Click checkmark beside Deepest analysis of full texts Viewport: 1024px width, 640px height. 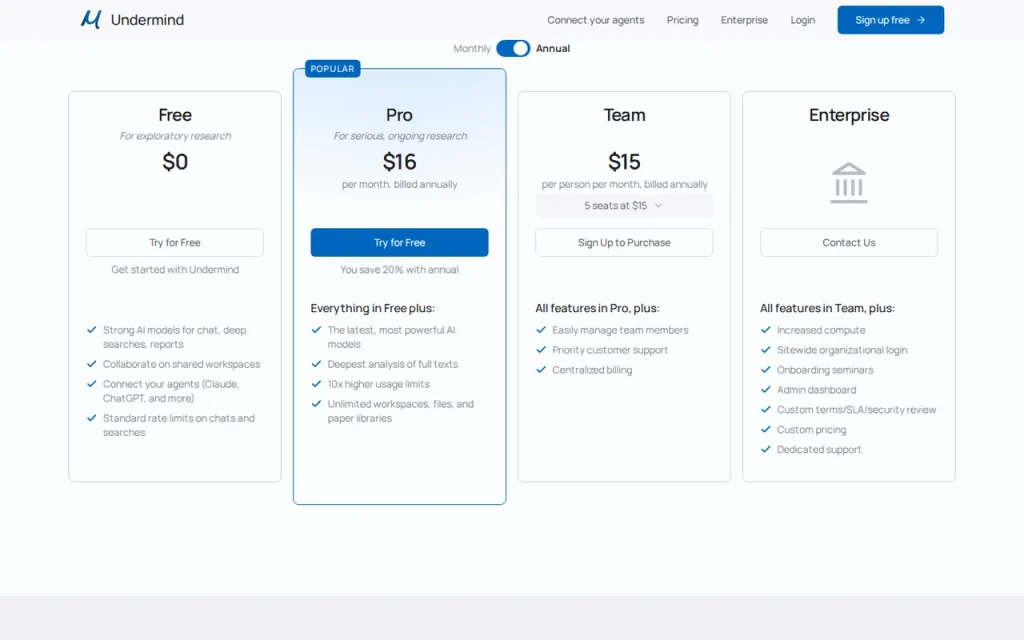[316, 364]
